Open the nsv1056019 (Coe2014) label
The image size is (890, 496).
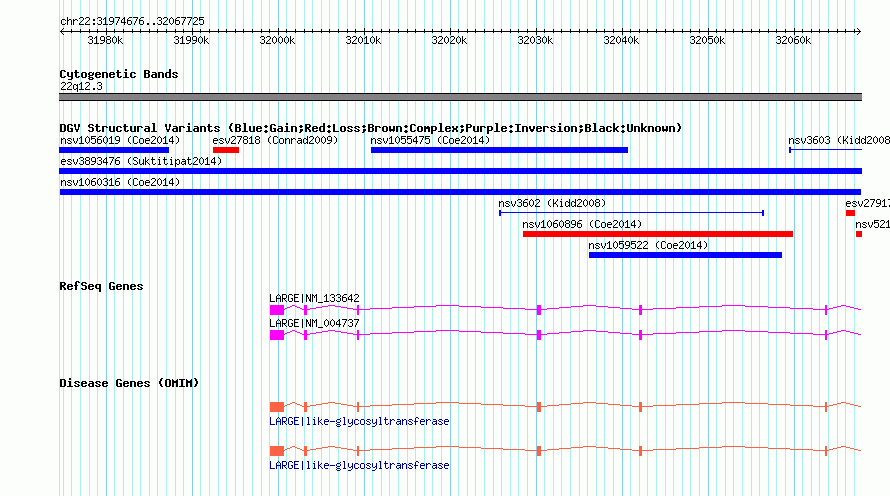click(120, 140)
